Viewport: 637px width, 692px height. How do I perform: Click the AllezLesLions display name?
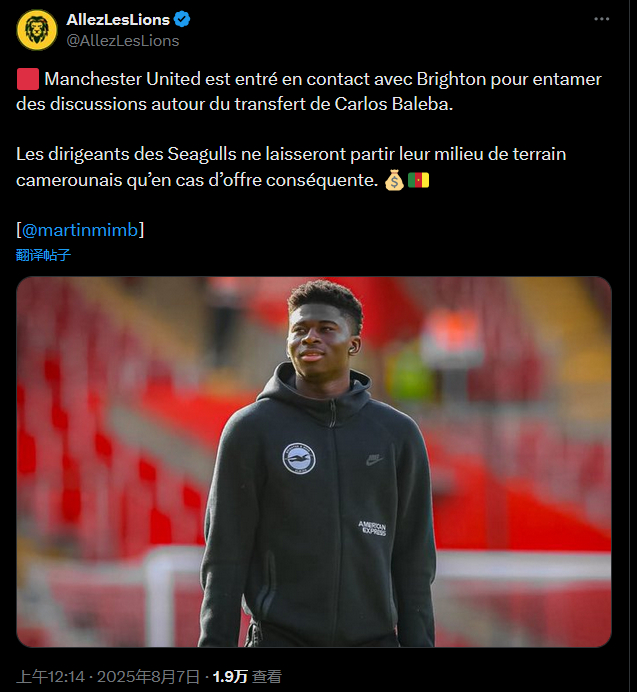(x=118, y=19)
